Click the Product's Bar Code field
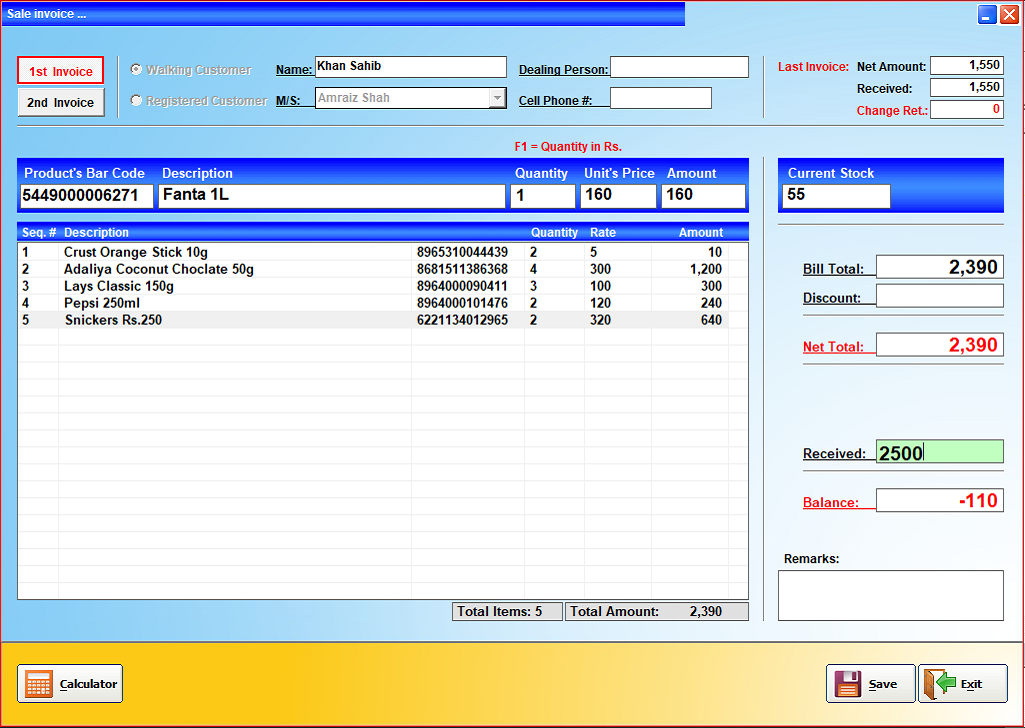1025x728 pixels. [86, 195]
